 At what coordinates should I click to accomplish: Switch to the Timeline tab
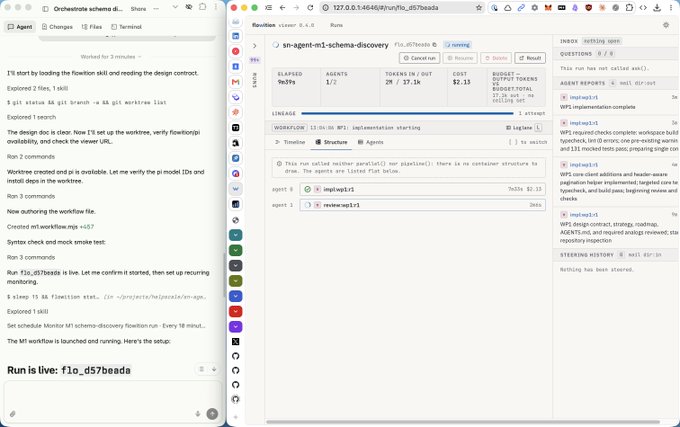pos(290,142)
